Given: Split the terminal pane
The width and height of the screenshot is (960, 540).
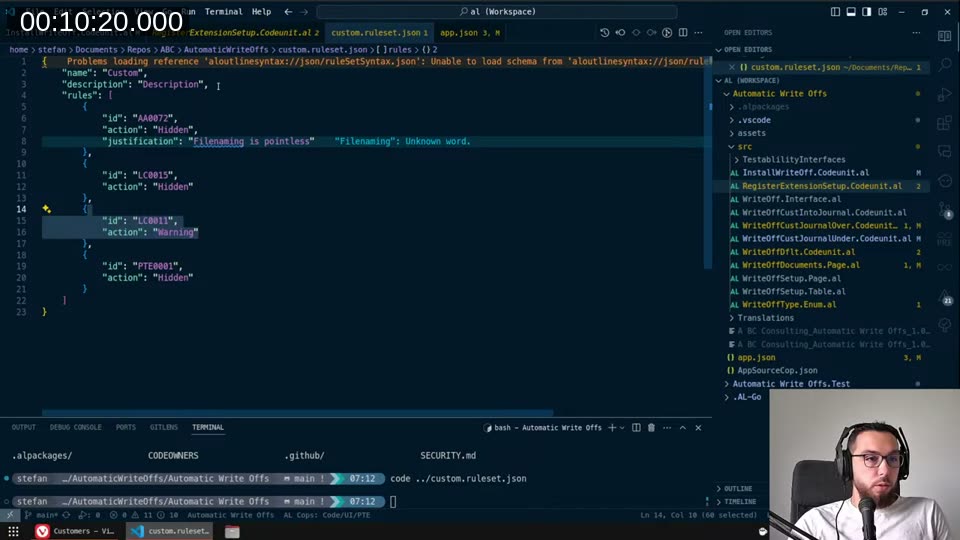Looking at the screenshot, I should [636, 427].
